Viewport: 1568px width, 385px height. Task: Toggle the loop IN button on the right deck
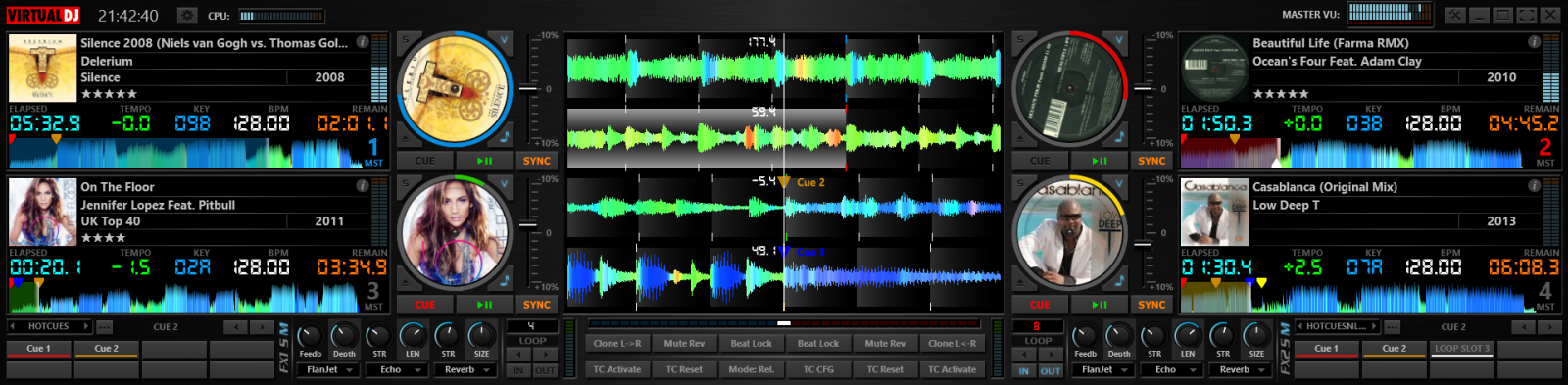click(x=1023, y=371)
